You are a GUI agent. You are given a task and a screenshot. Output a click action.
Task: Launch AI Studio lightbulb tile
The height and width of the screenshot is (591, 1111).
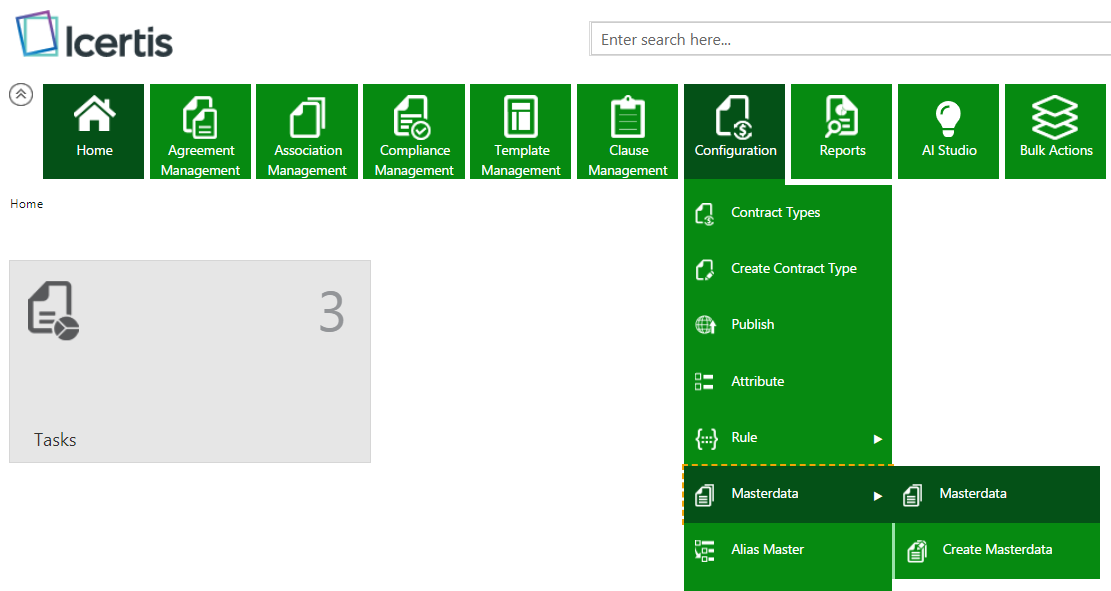point(949,131)
